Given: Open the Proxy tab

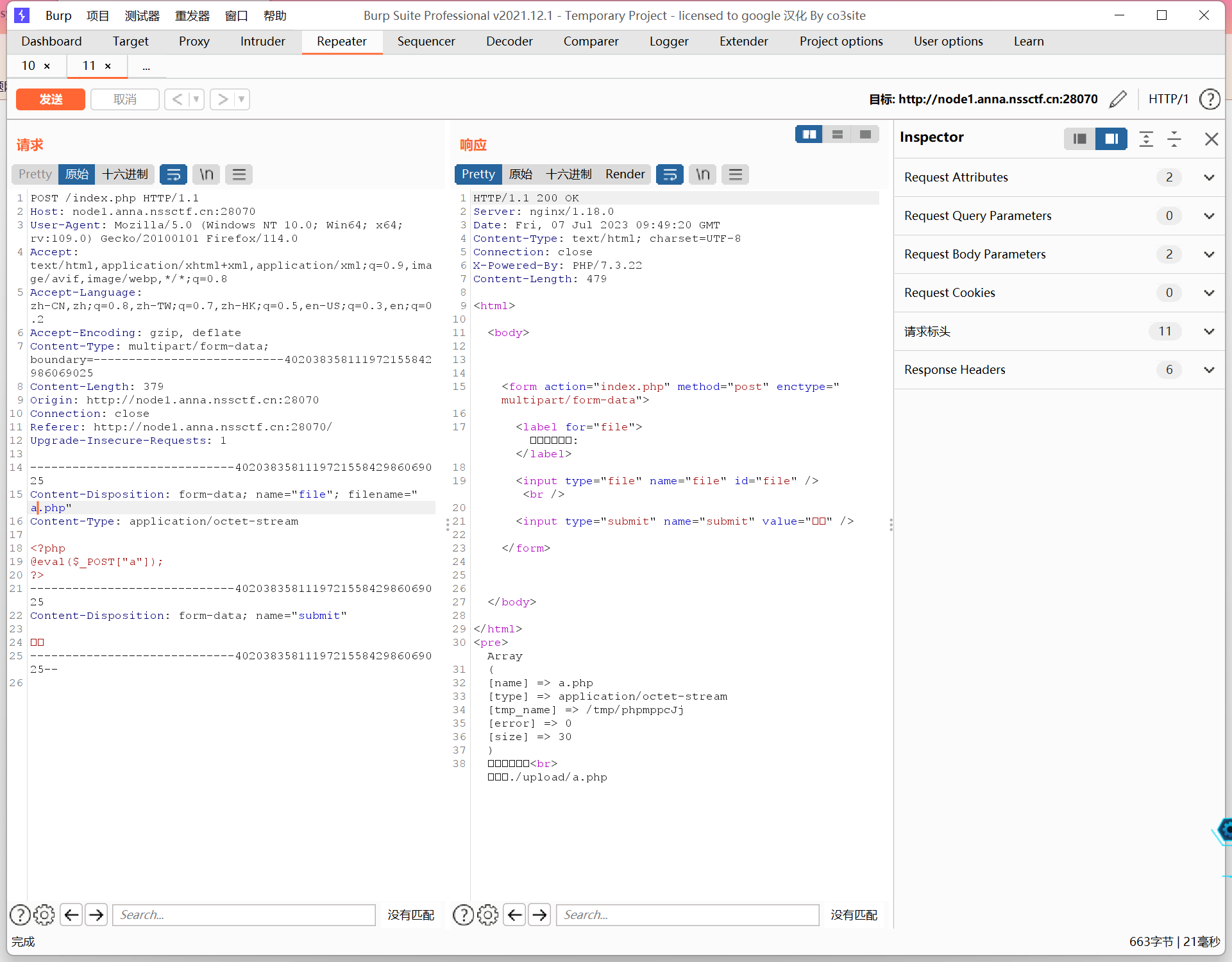Looking at the screenshot, I should click(x=194, y=42).
